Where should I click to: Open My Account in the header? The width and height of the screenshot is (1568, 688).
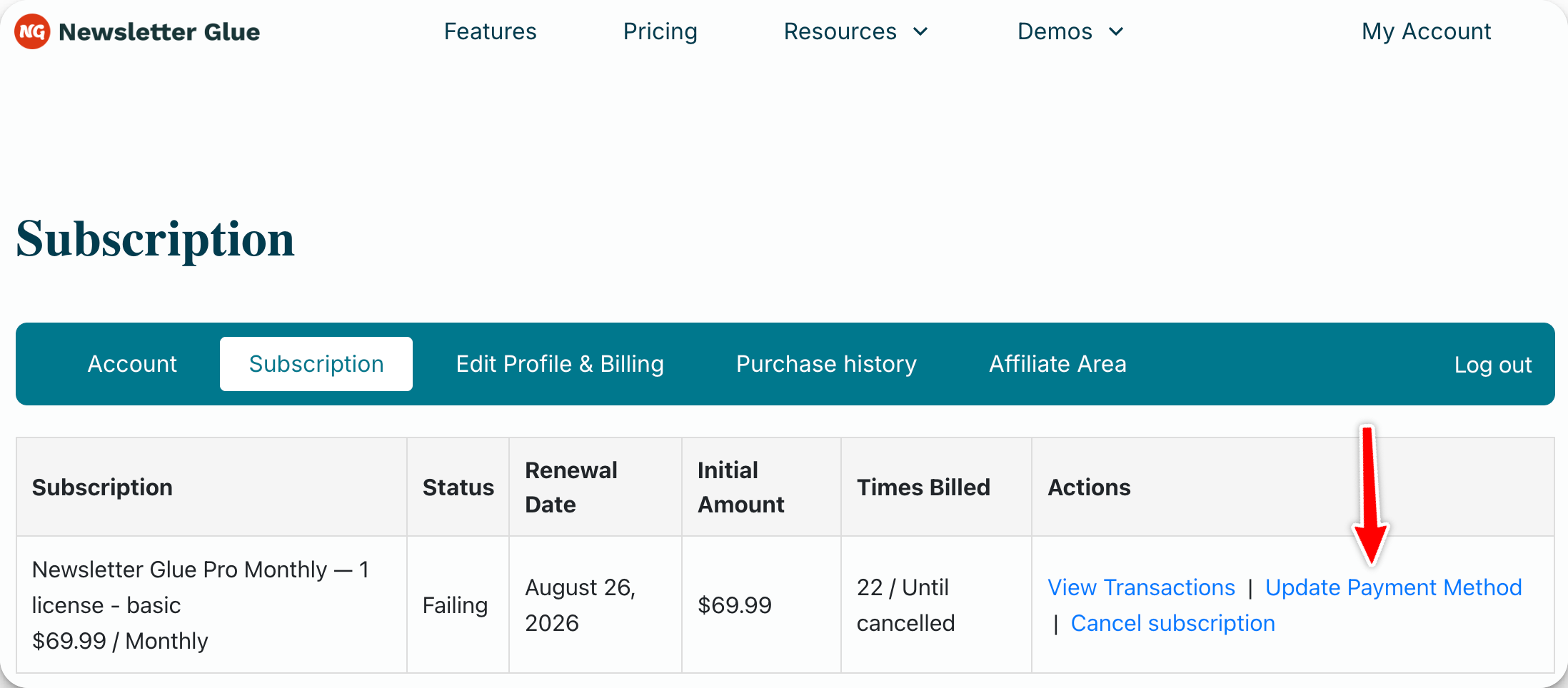1426,31
